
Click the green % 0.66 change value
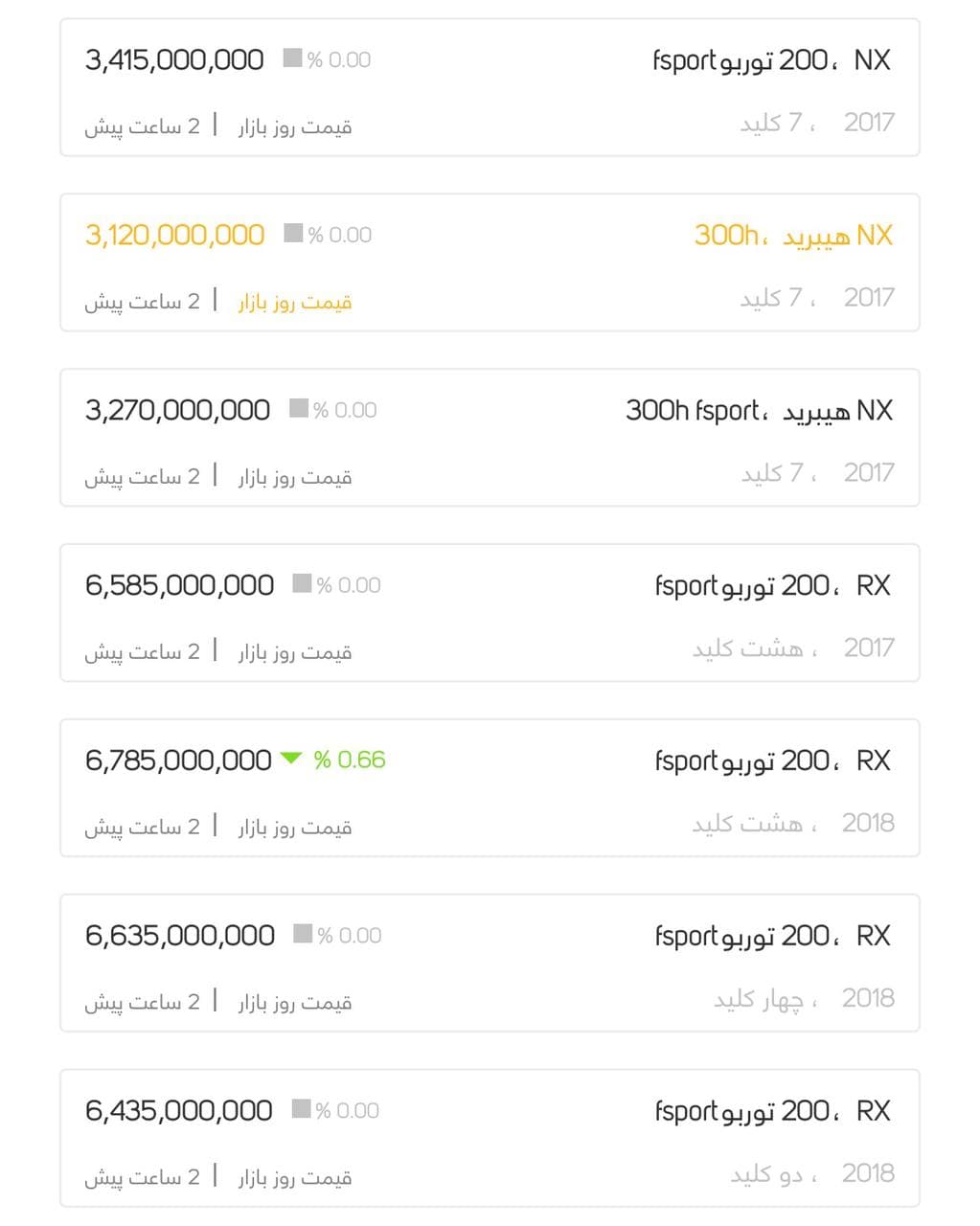coord(350,760)
